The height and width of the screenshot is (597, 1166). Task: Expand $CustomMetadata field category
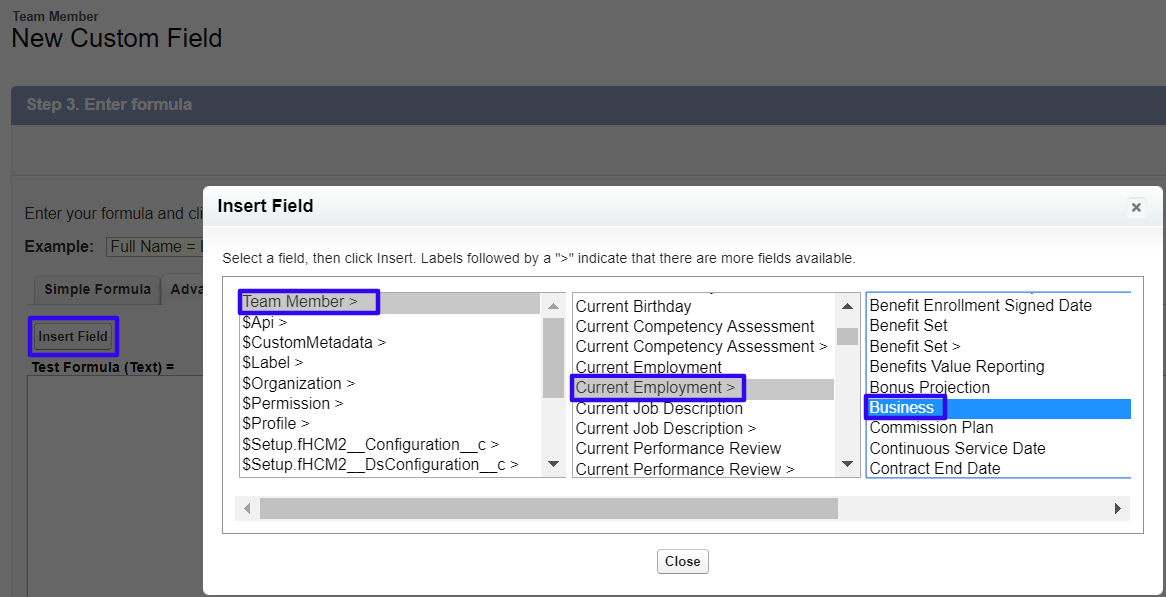[314, 342]
